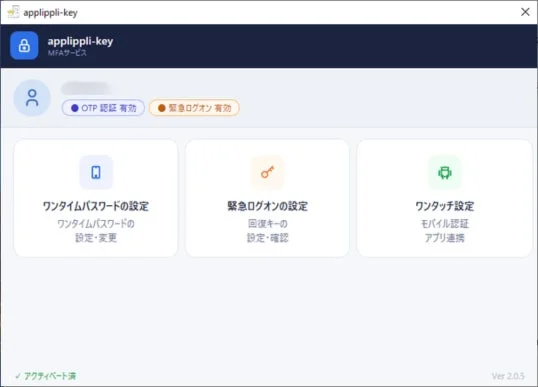Click the smartphone icon for one-time password
Viewport: 538px width, 387px height.
click(96, 172)
